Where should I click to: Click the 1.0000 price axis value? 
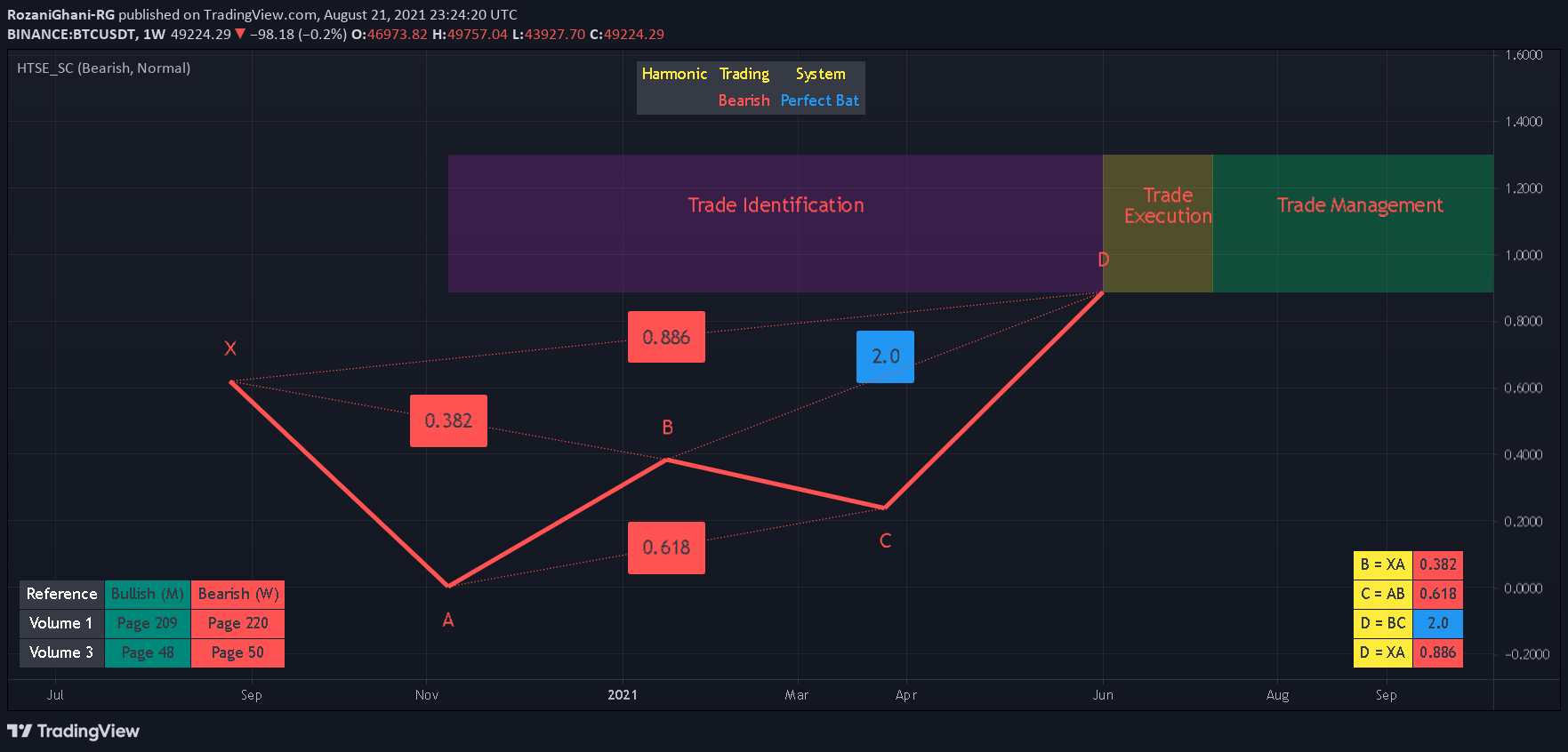point(1524,255)
